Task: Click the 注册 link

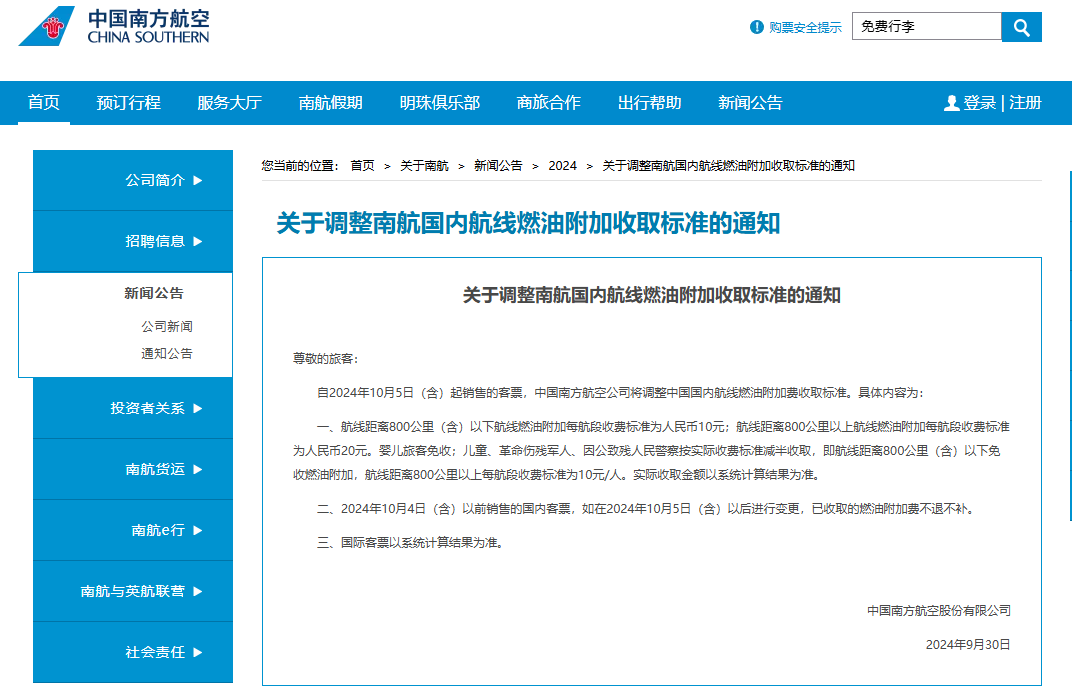Action: [1025, 103]
